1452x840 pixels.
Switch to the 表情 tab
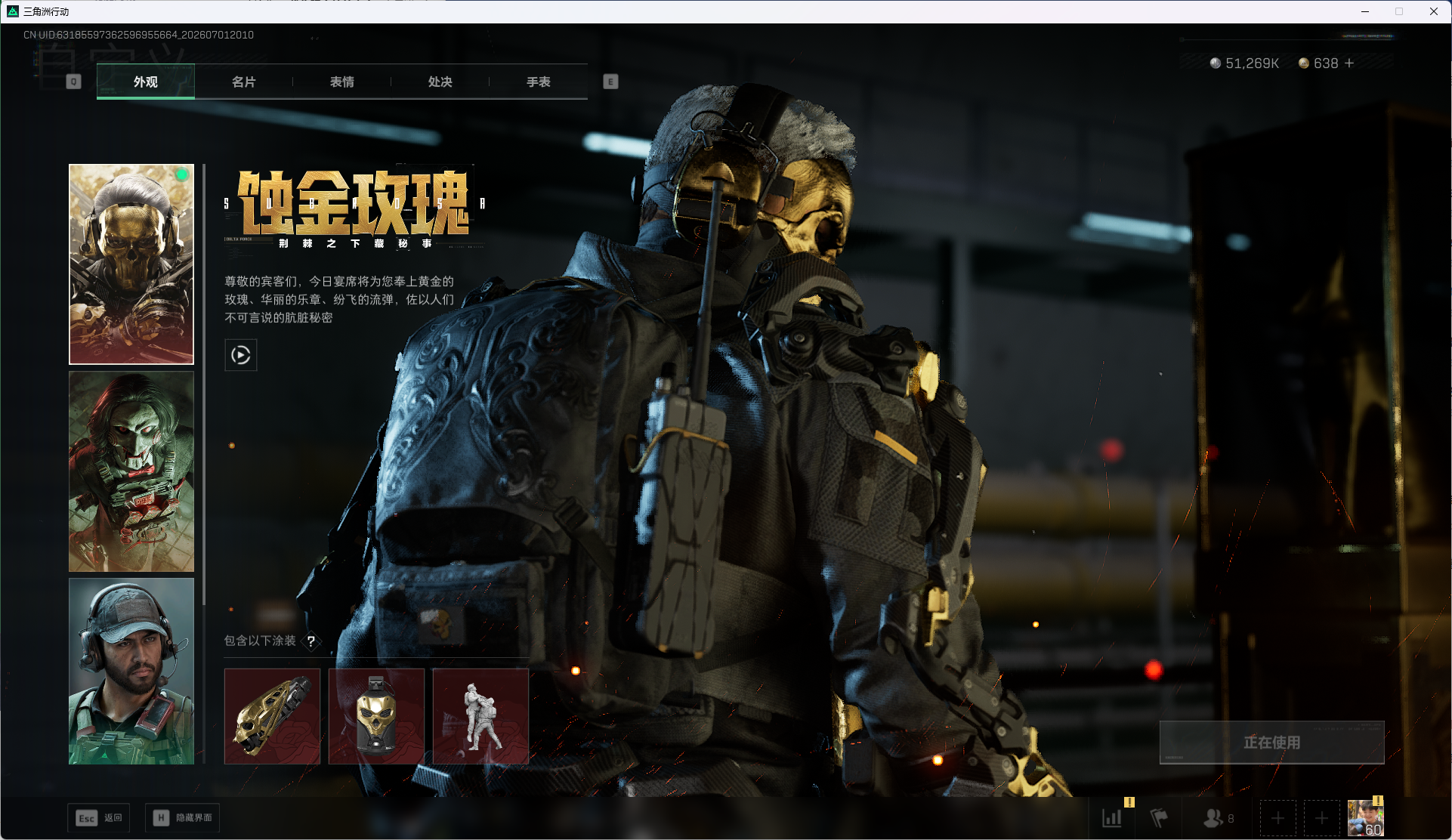point(341,82)
